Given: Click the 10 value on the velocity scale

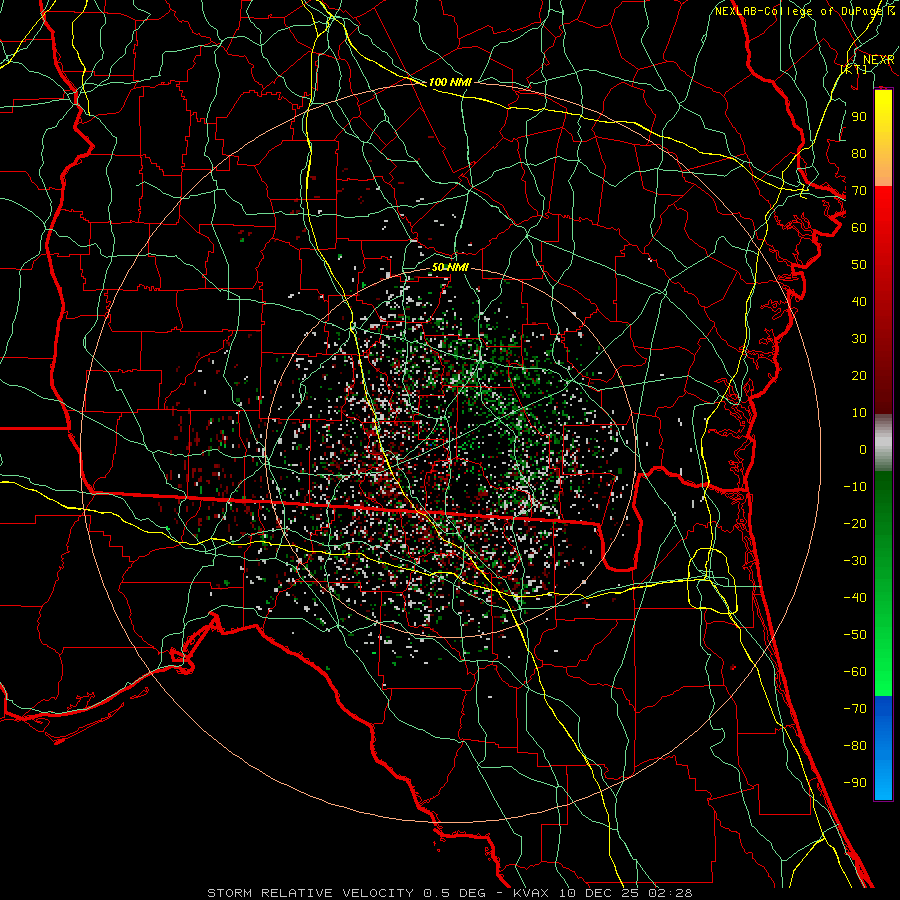Looking at the screenshot, I should pyautogui.click(x=859, y=413).
